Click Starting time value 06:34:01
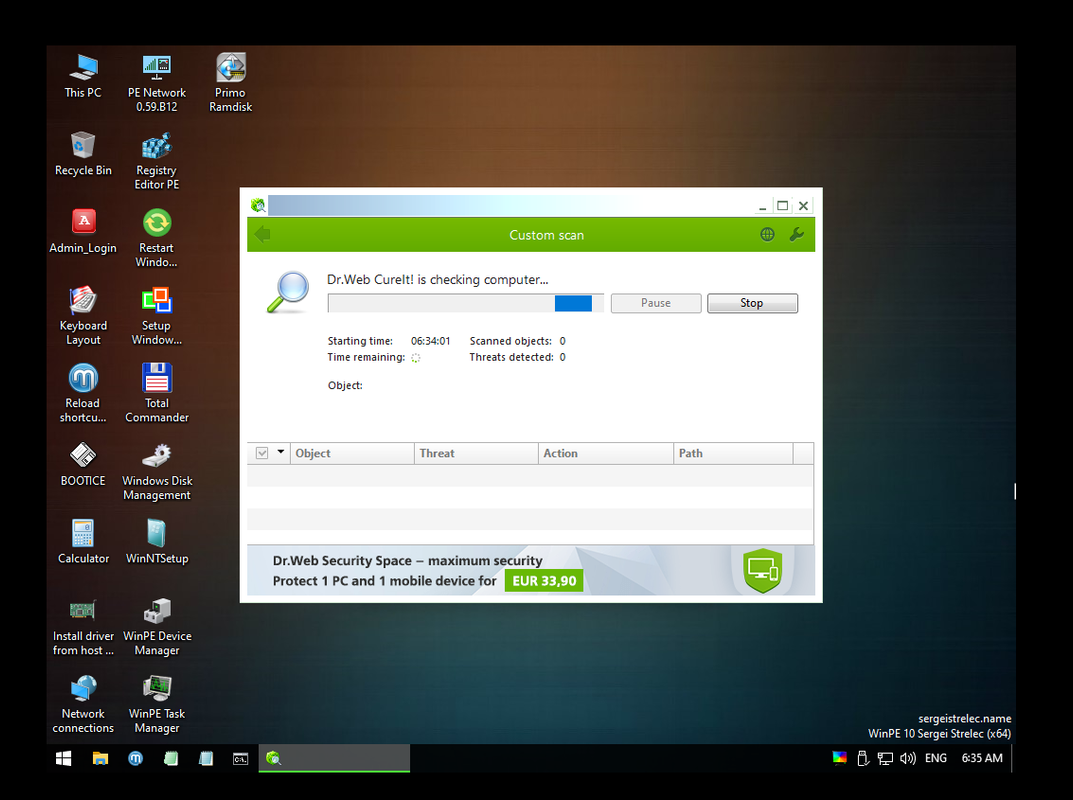The image size is (1073, 800). pyautogui.click(x=430, y=341)
